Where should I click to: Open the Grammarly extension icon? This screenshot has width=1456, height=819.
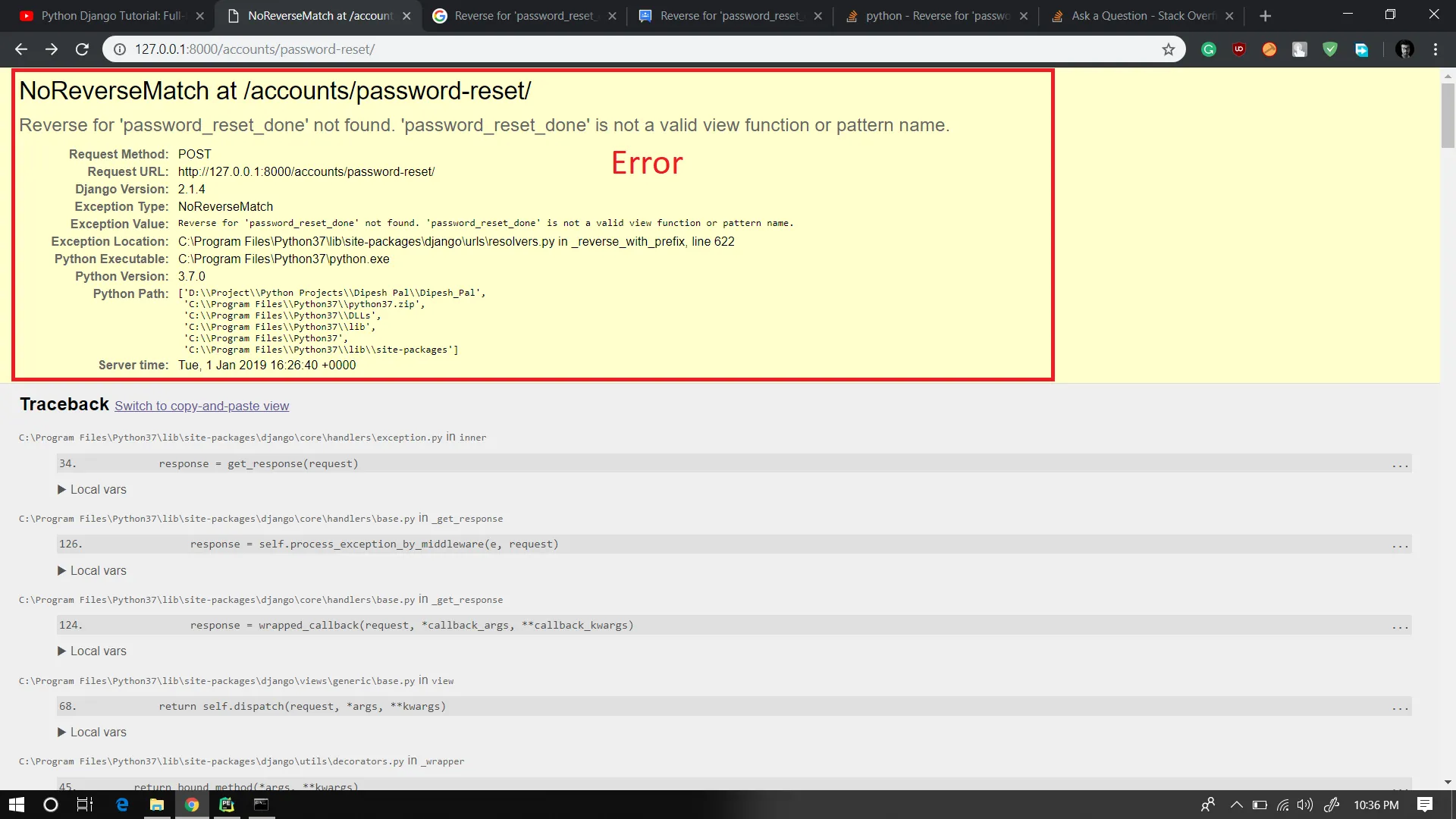(x=1209, y=49)
